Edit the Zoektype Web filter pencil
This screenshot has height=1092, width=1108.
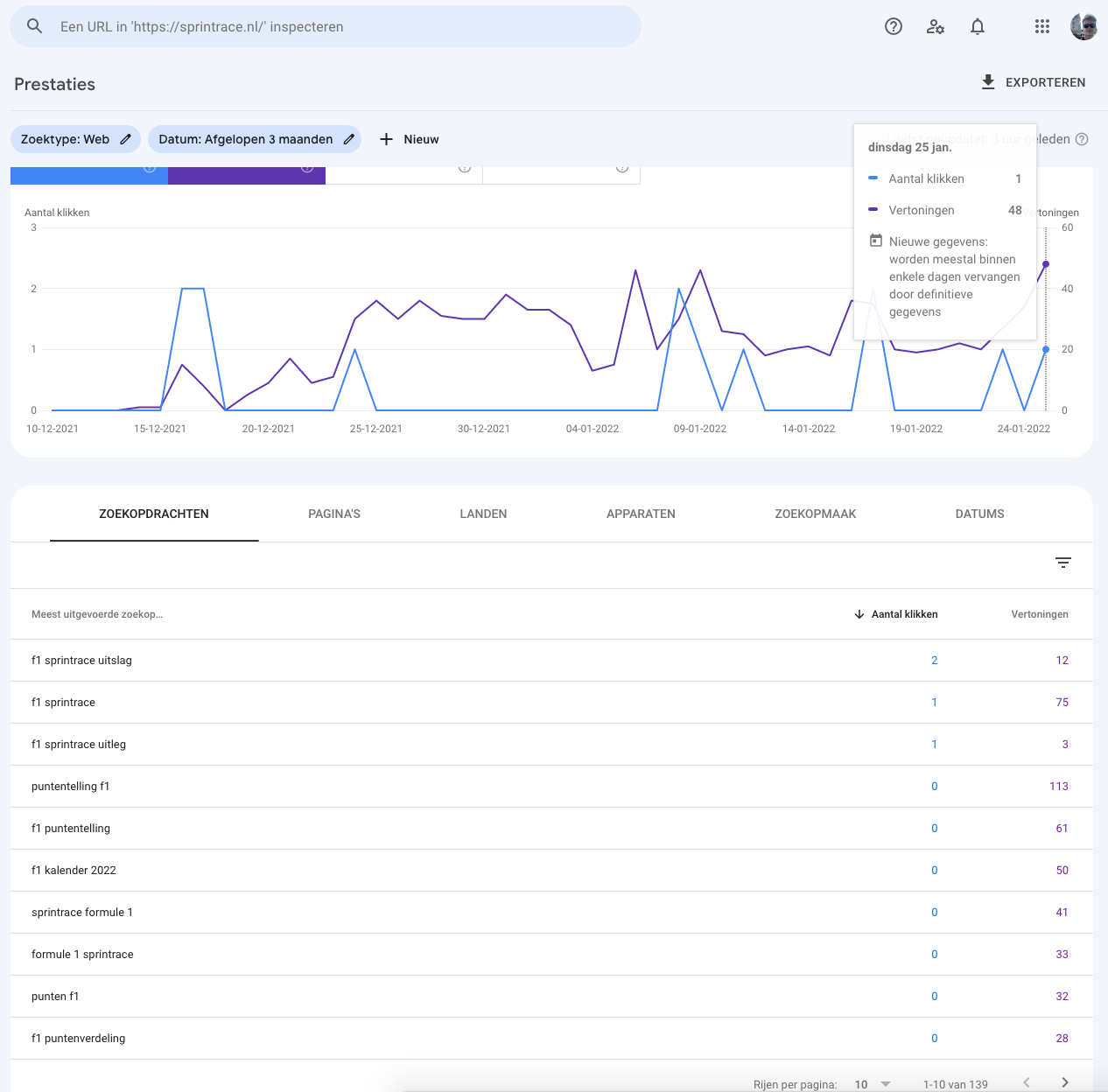click(x=125, y=139)
